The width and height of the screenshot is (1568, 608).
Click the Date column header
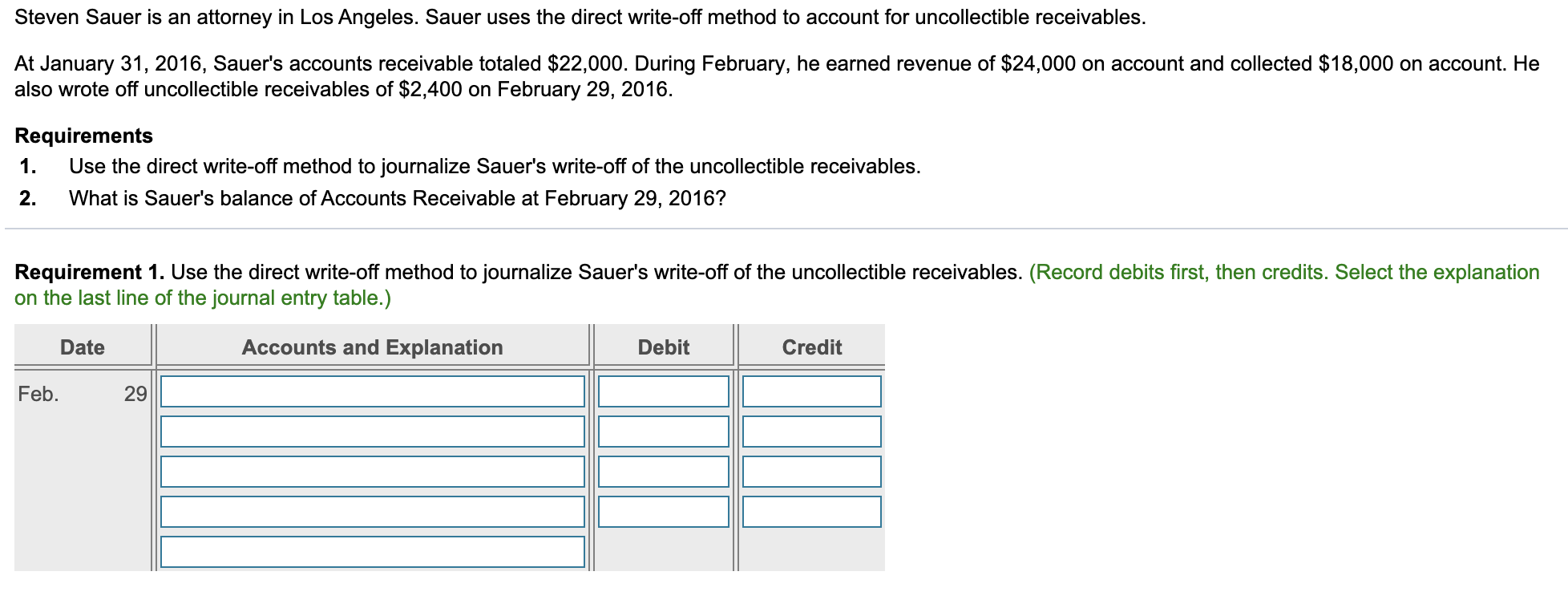[83, 347]
